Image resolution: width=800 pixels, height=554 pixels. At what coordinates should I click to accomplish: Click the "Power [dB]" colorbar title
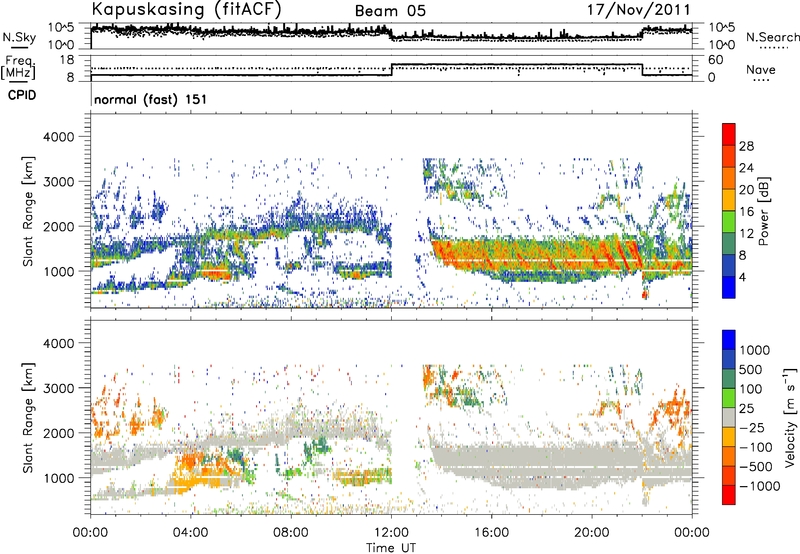pyautogui.click(x=764, y=211)
